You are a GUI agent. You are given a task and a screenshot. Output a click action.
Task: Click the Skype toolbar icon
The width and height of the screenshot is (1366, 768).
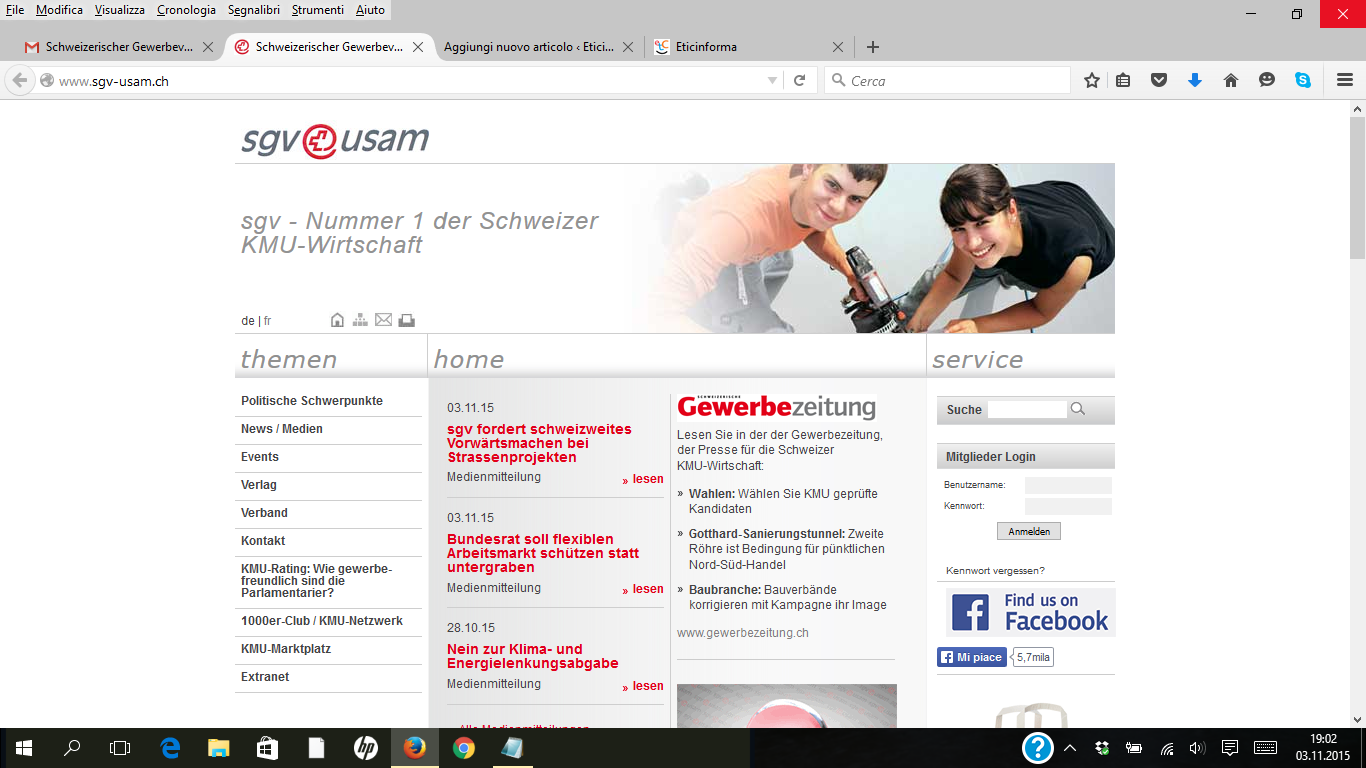pos(1303,81)
